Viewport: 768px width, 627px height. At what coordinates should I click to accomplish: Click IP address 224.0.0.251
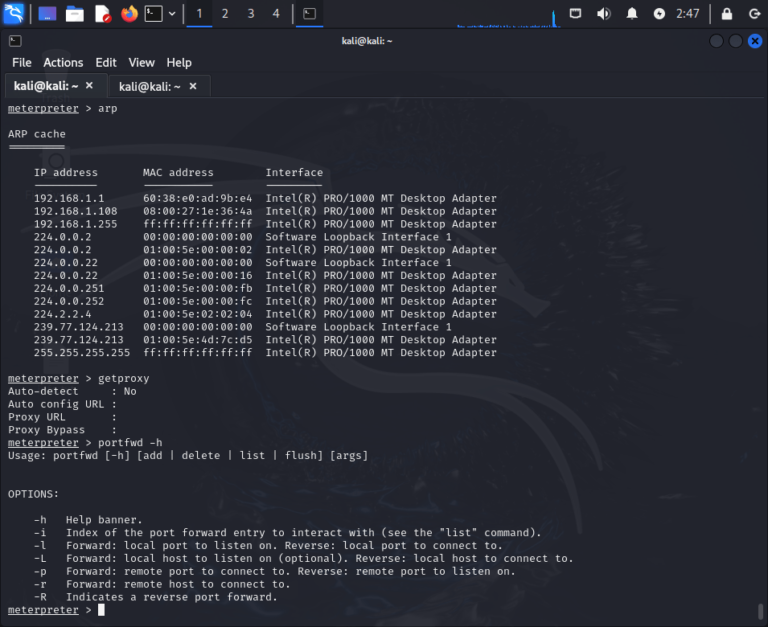(69, 289)
